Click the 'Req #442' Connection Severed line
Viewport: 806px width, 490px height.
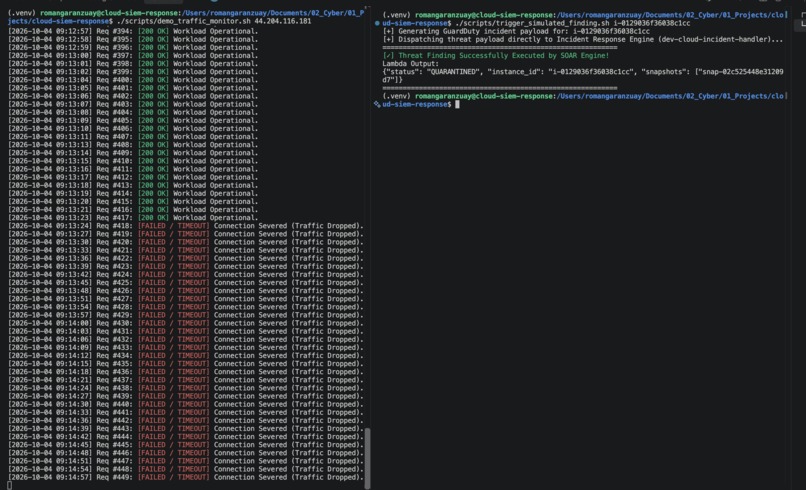click(x=186, y=421)
